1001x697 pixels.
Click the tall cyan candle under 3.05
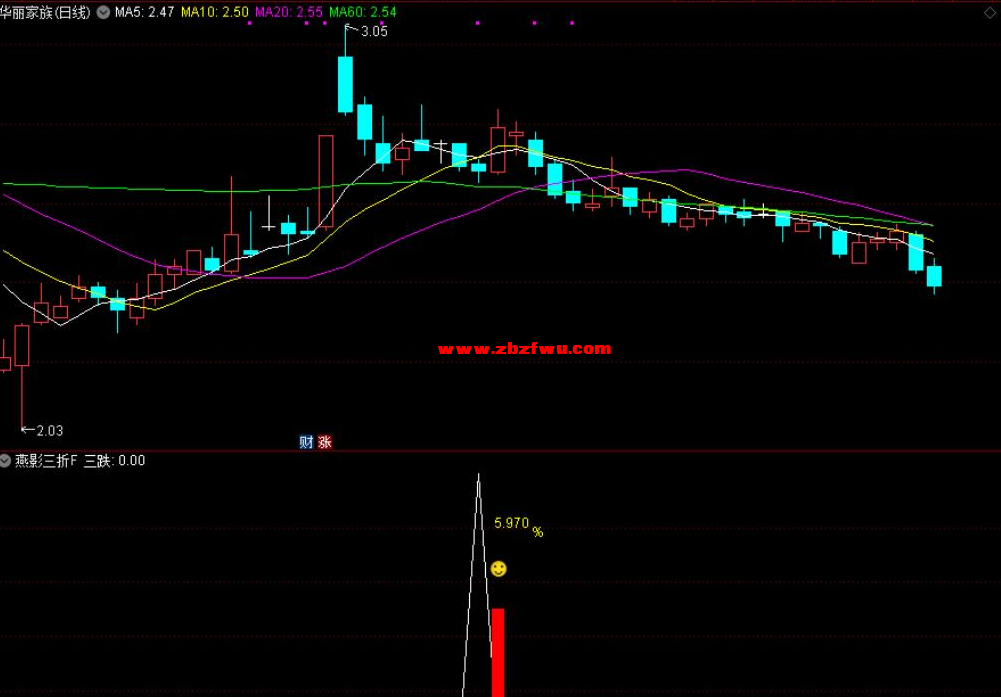[x=345, y=84]
